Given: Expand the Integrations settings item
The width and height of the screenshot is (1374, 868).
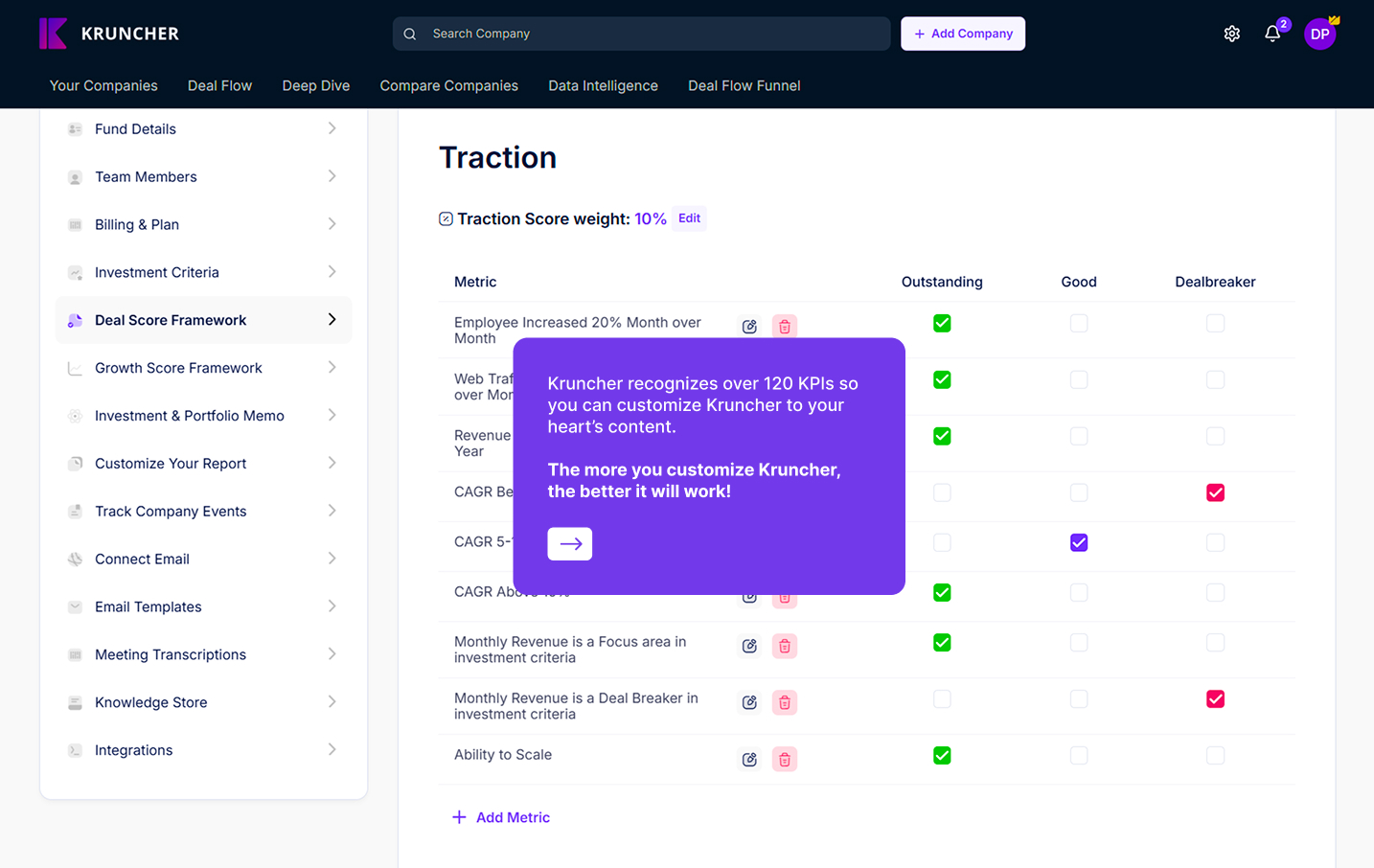Looking at the screenshot, I should (x=203, y=750).
